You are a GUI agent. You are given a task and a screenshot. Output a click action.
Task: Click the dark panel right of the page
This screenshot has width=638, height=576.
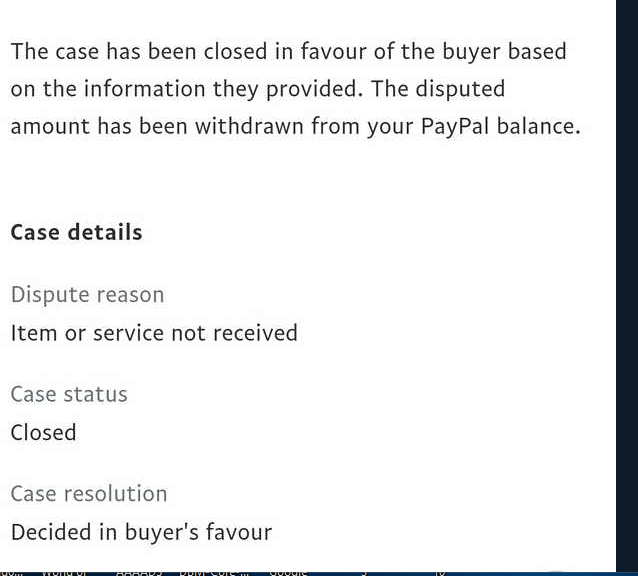tap(627, 280)
